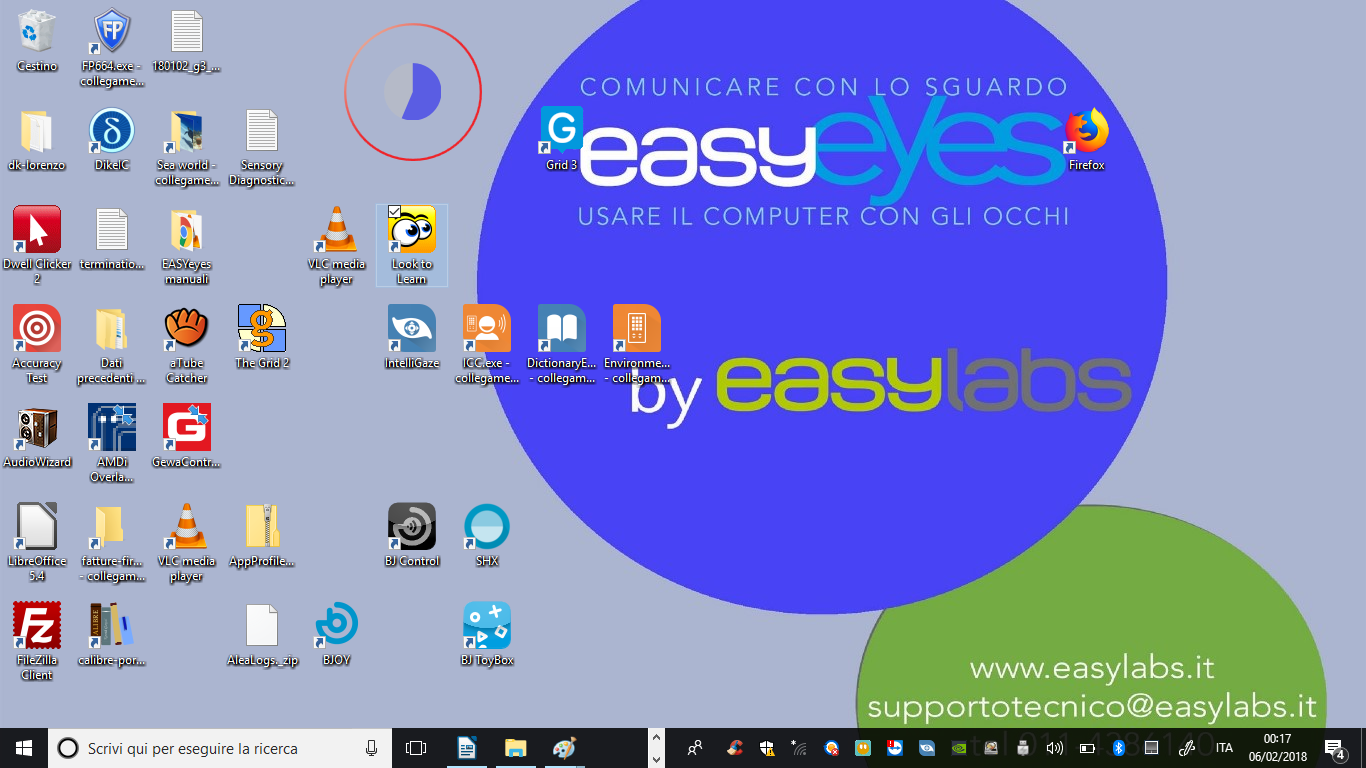Viewport: 1366px width, 768px height.
Task: Launch the FP664.exe shortcut
Action: click(112, 47)
